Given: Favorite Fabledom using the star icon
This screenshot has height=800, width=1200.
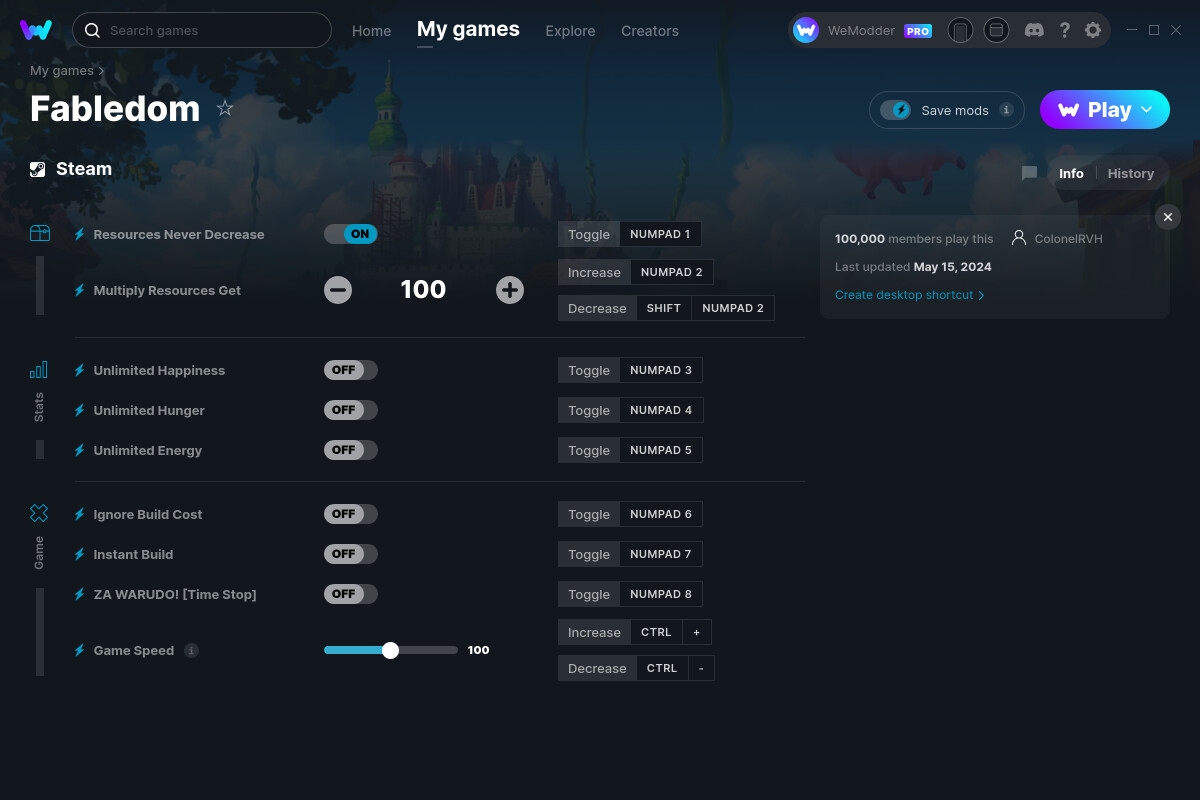Looking at the screenshot, I should tap(225, 108).
